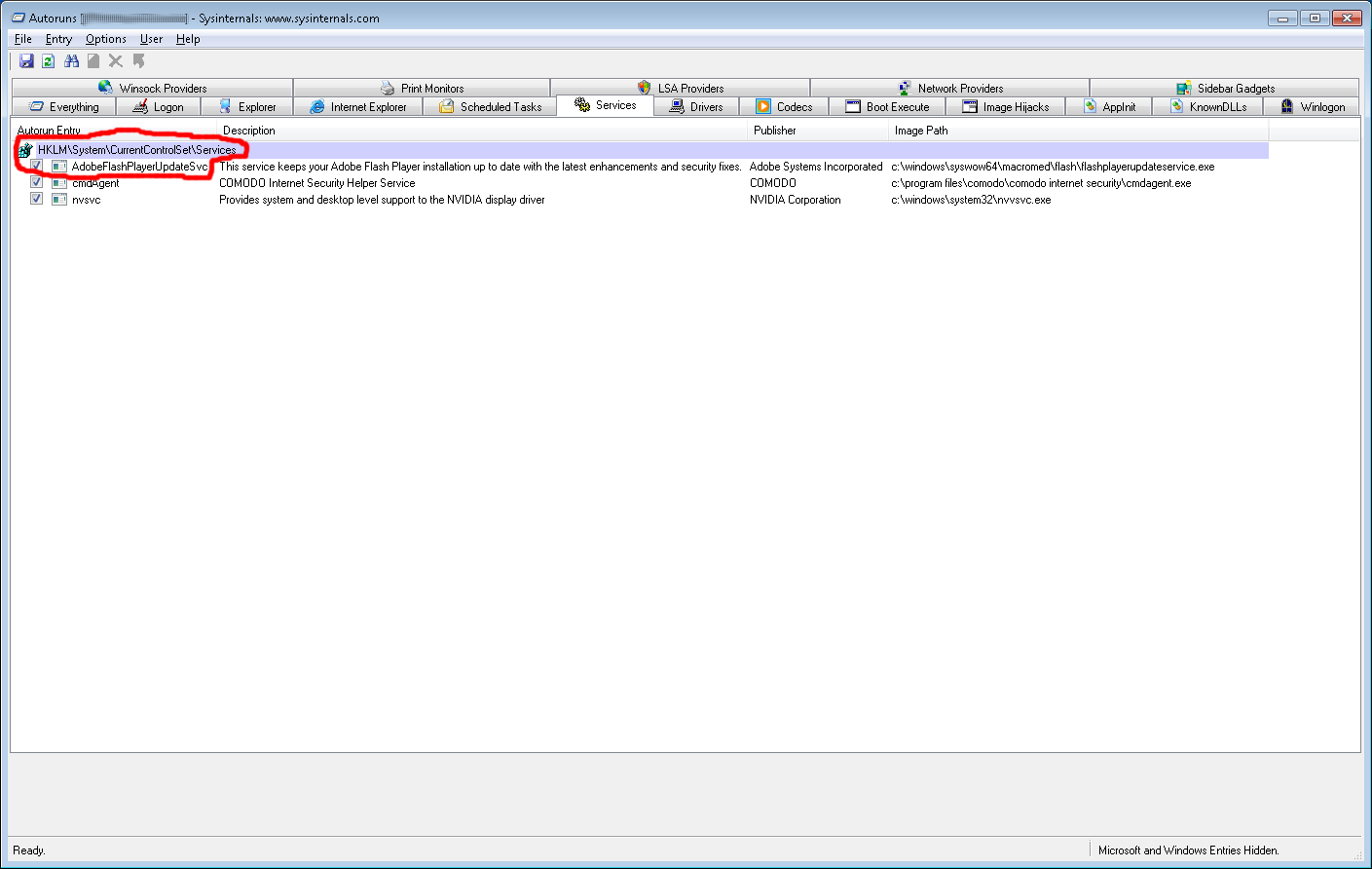Open the File menu

pyautogui.click(x=23, y=39)
